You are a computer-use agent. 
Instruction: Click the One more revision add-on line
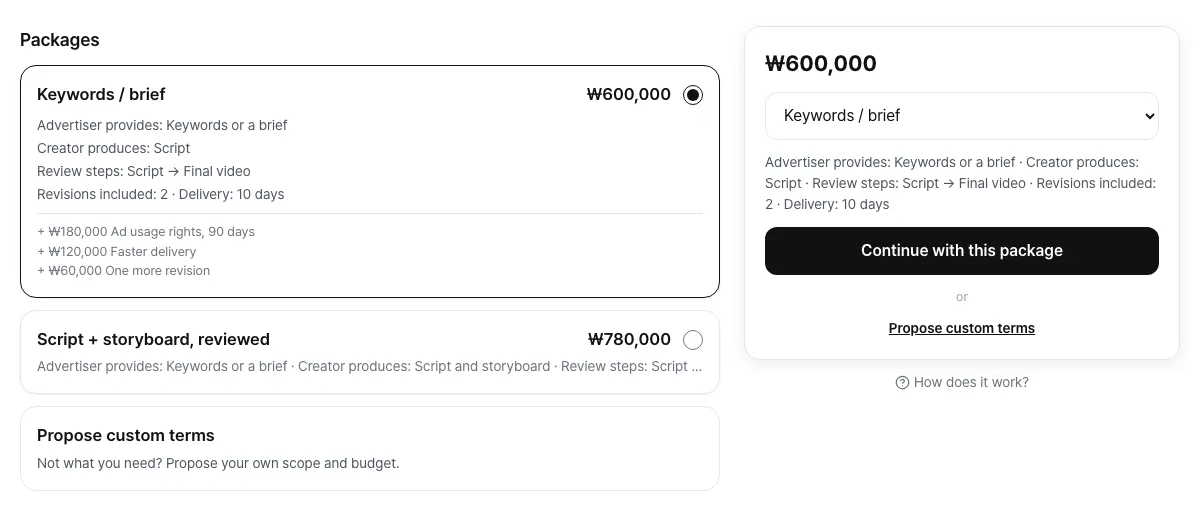(x=124, y=271)
